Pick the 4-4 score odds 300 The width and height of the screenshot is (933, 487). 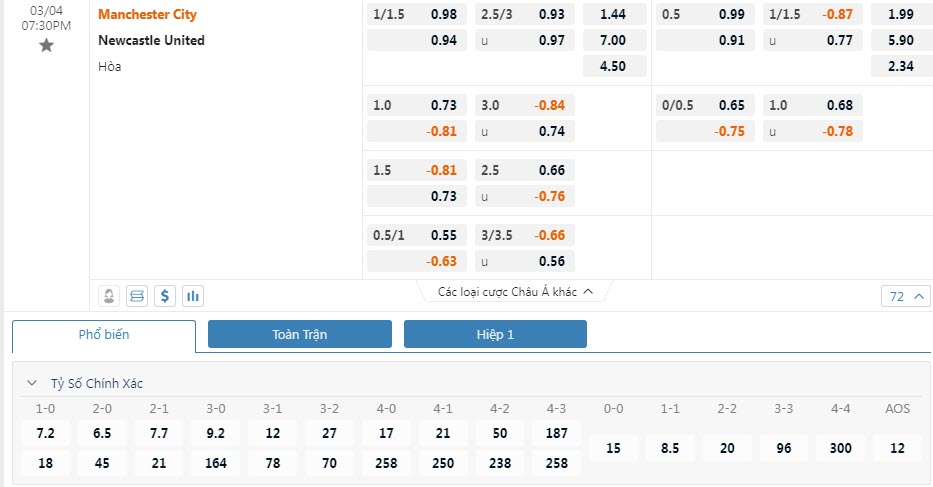point(841,448)
